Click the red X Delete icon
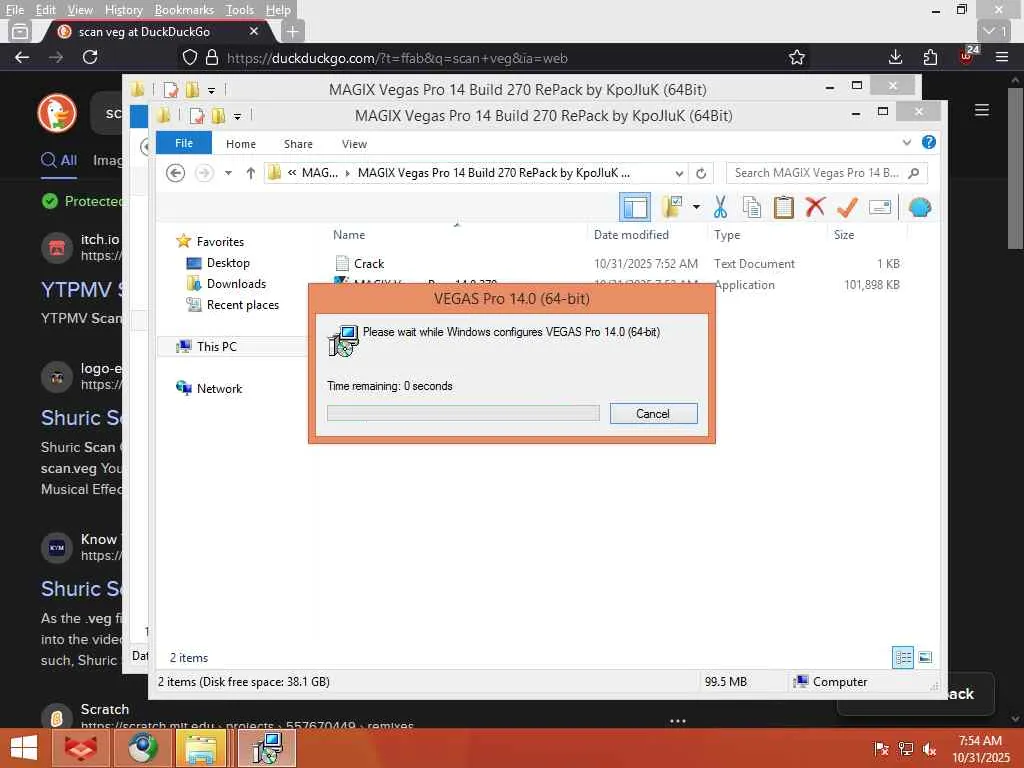 click(x=815, y=207)
